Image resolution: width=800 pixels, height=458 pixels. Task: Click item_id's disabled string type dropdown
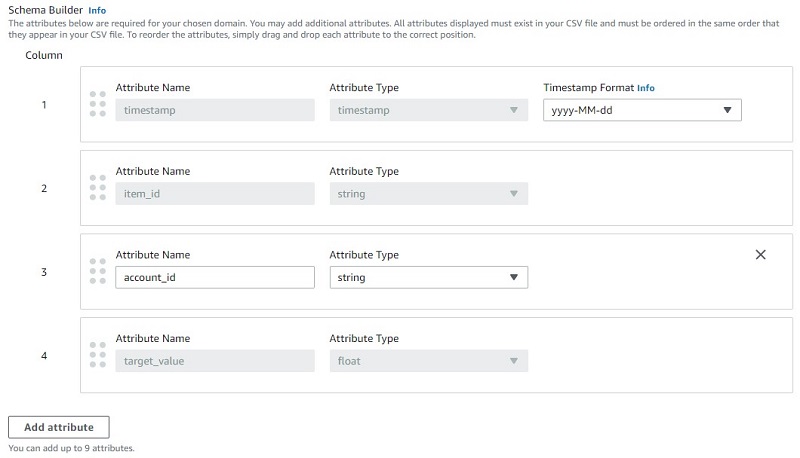coord(429,194)
